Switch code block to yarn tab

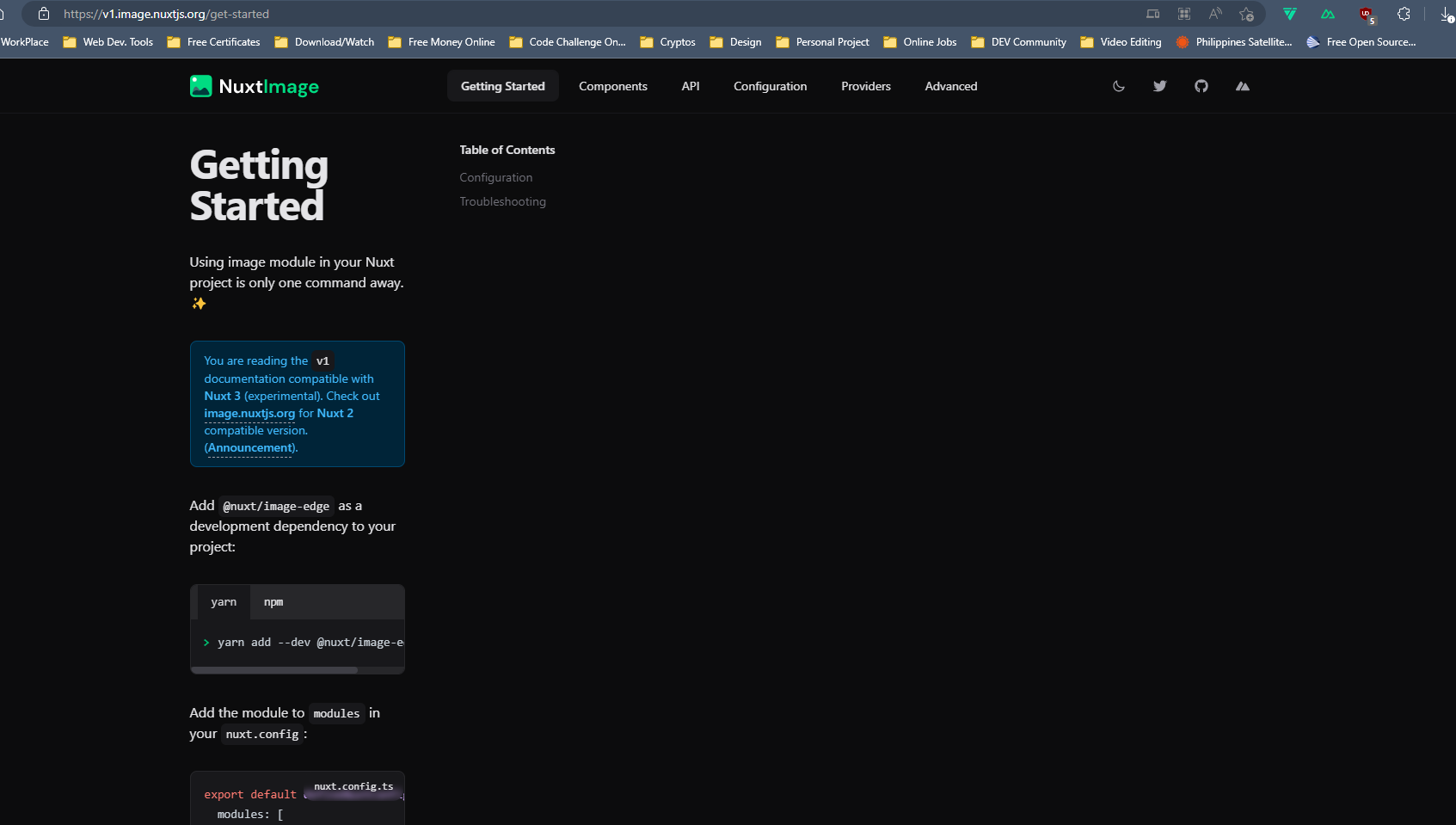(x=224, y=602)
